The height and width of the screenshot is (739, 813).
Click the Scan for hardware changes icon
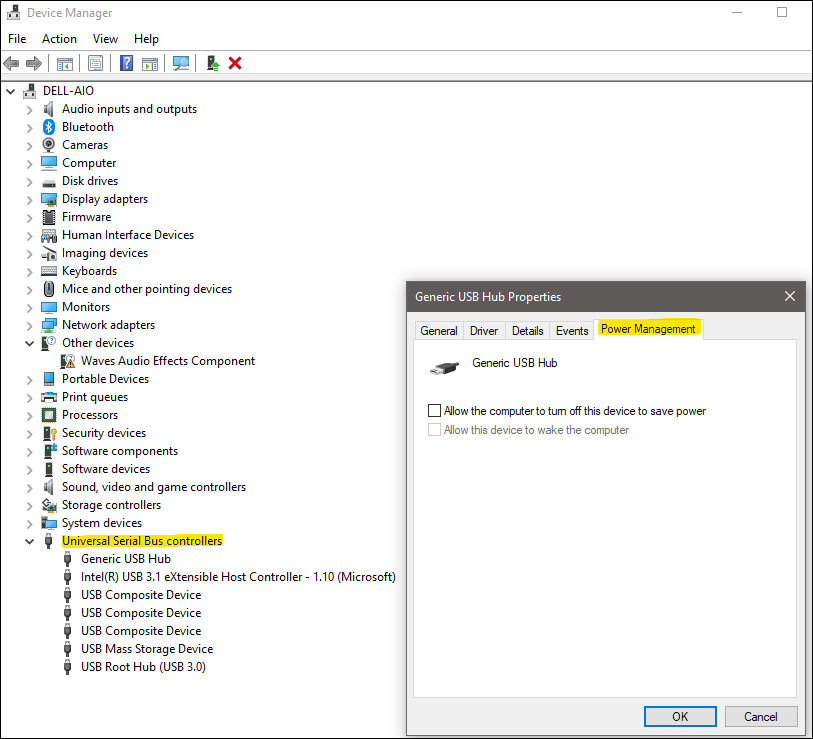point(181,63)
